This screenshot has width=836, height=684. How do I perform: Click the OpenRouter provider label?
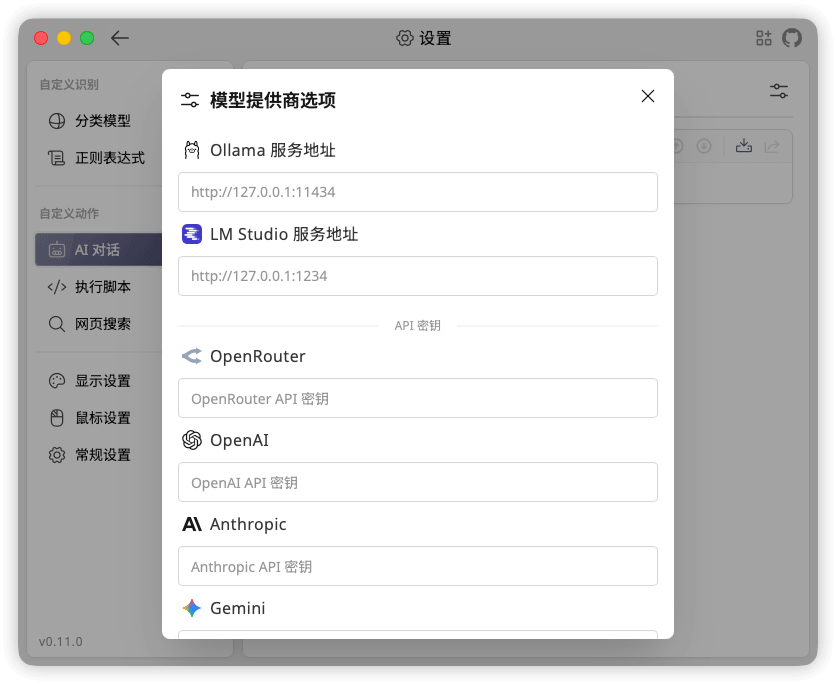[258, 356]
